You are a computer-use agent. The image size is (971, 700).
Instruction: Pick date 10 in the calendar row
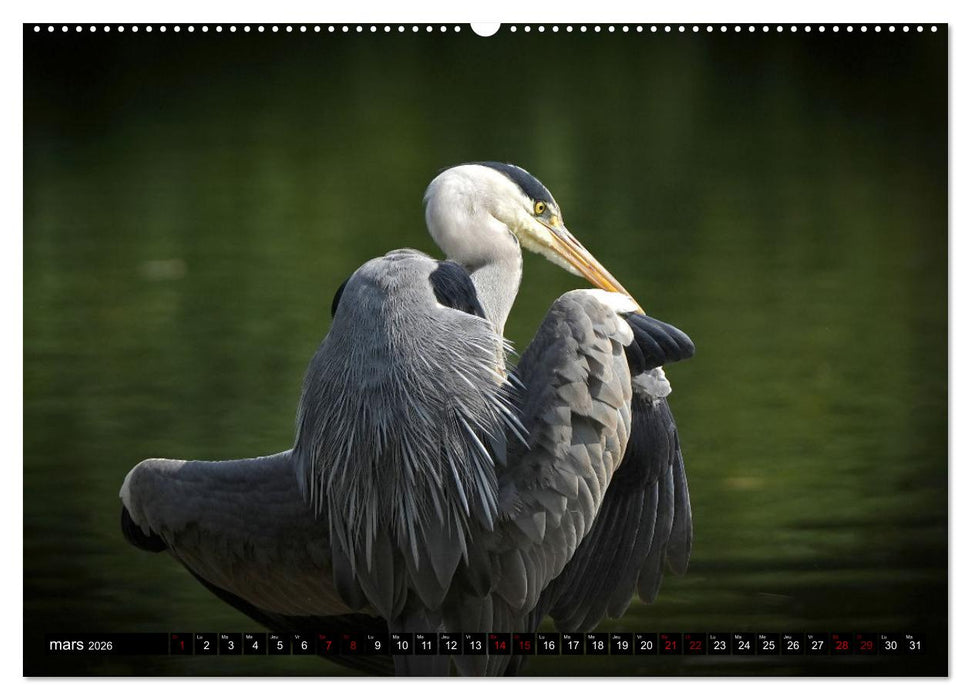tap(401, 645)
